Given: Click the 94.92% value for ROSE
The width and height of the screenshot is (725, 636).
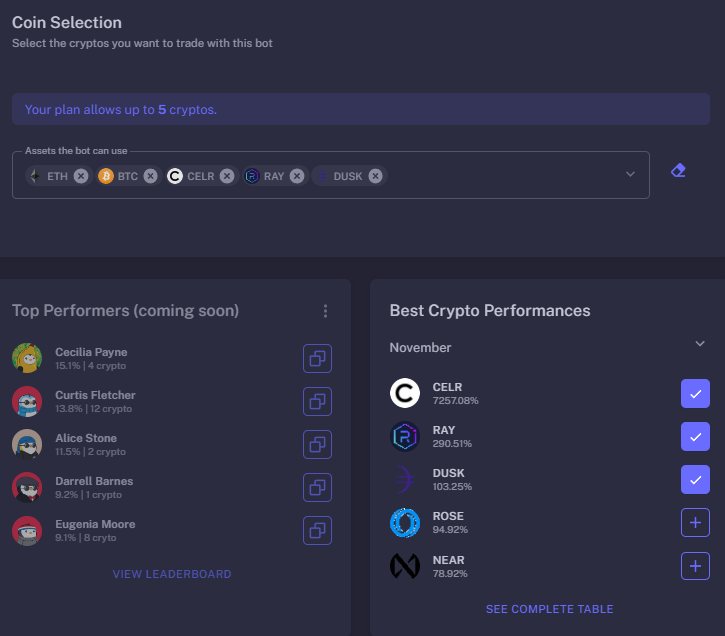Looking at the screenshot, I should (x=450, y=530).
